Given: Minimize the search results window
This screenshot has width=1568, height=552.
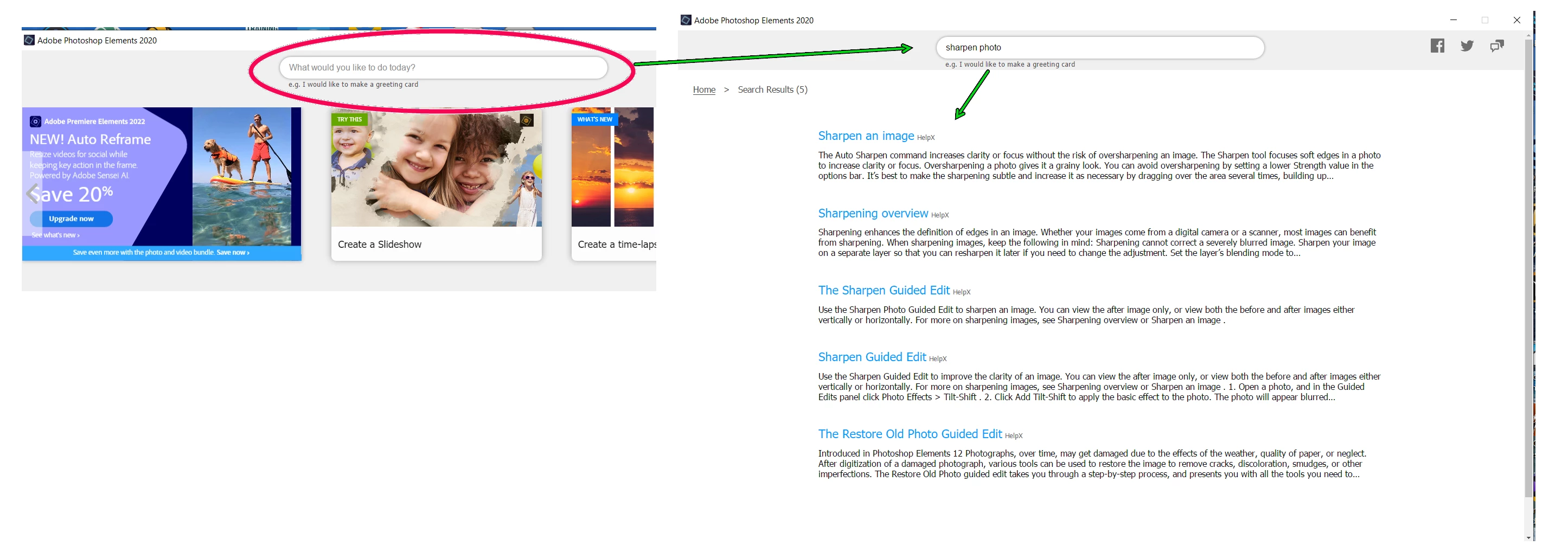Looking at the screenshot, I should pyautogui.click(x=1454, y=20).
